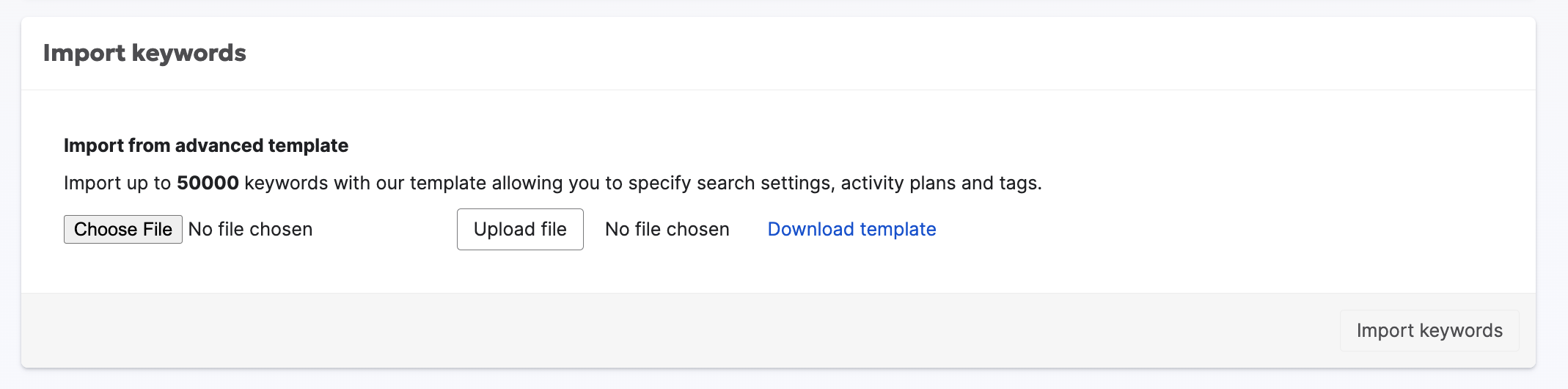This screenshot has width=1568, height=389.
Task: Click the Import keywords button in footer
Action: [x=1429, y=330]
